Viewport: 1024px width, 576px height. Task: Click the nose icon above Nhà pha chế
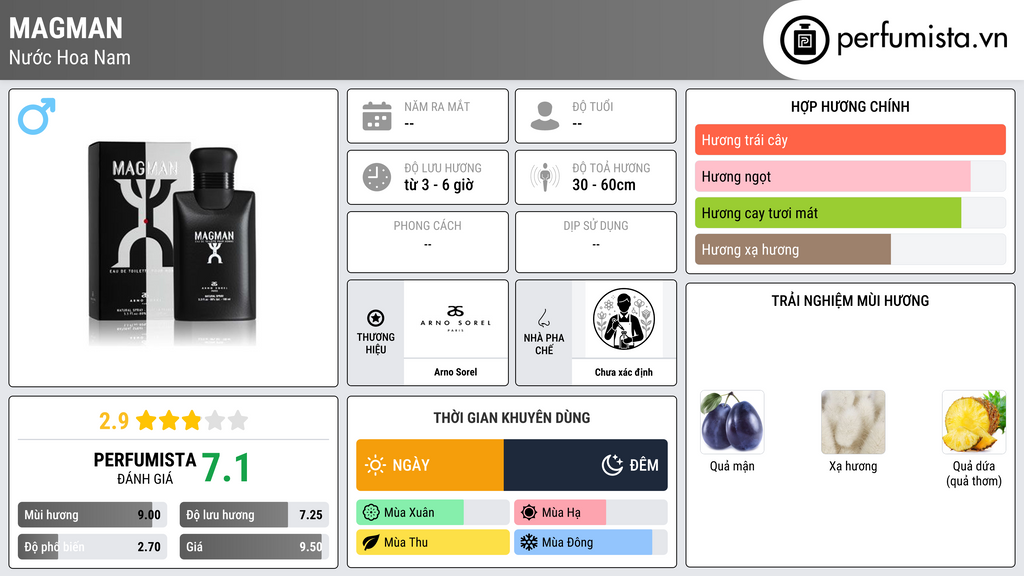click(543, 318)
